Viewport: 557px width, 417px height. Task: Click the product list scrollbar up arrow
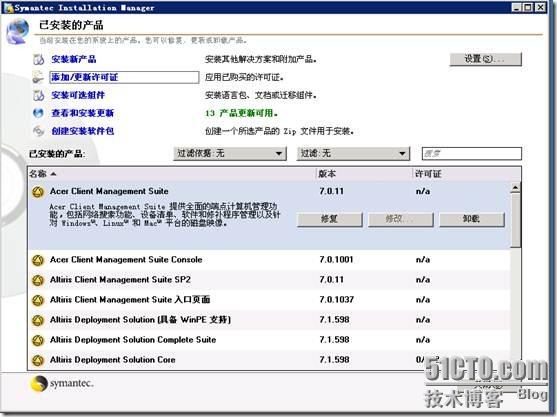[515, 187]
